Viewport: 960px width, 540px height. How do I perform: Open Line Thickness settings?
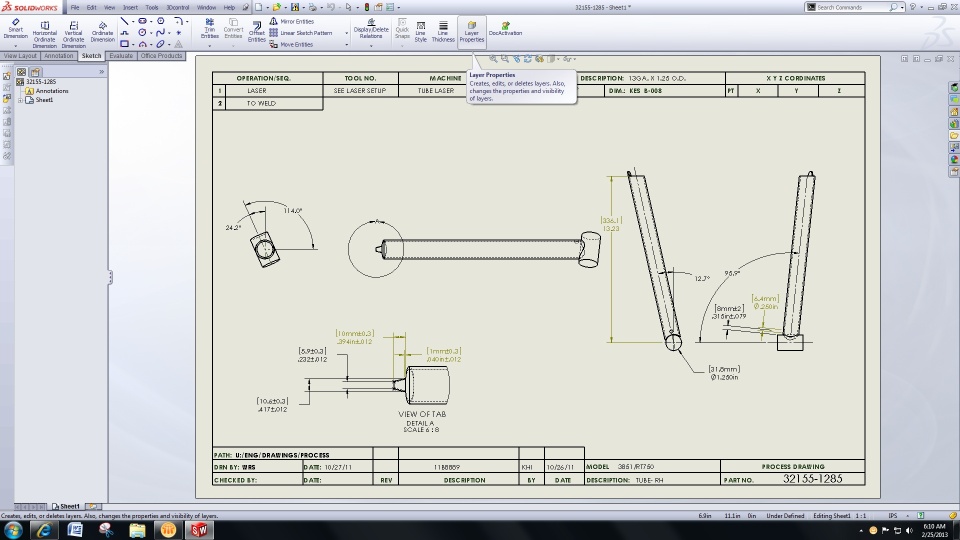click(443, 31)
